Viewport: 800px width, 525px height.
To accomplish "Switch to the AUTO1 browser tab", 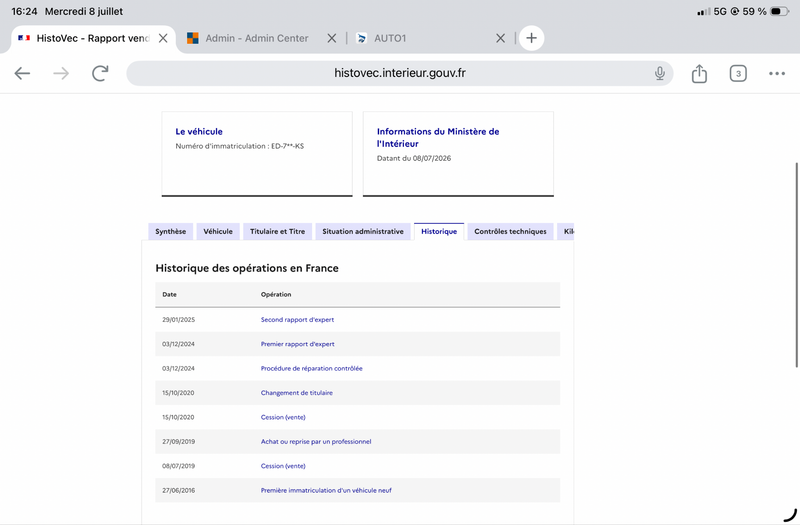I will pos(390,38).
